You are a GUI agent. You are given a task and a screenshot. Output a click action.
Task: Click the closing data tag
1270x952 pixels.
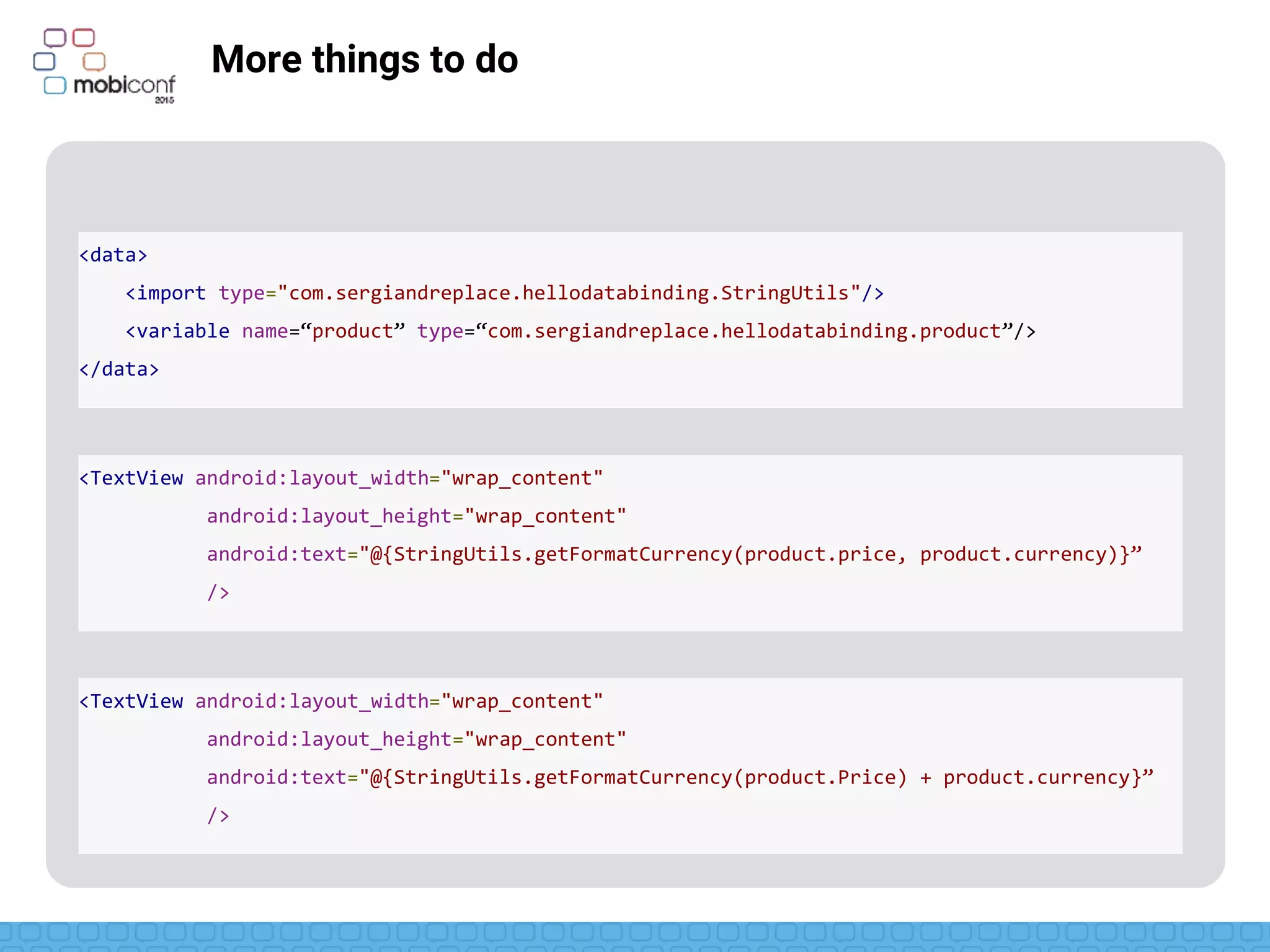tap(119, 369)
